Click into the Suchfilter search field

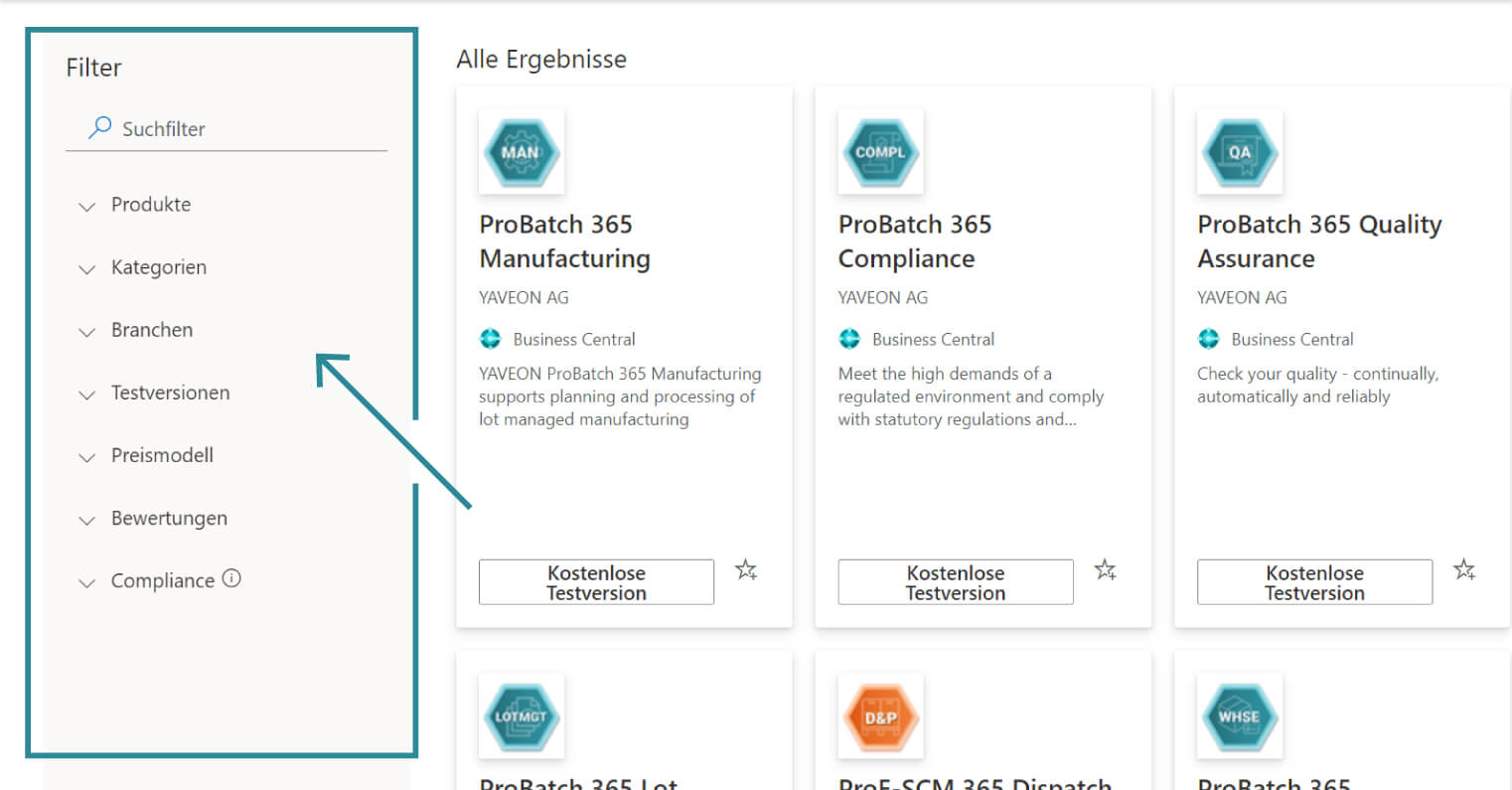(227, 128)
